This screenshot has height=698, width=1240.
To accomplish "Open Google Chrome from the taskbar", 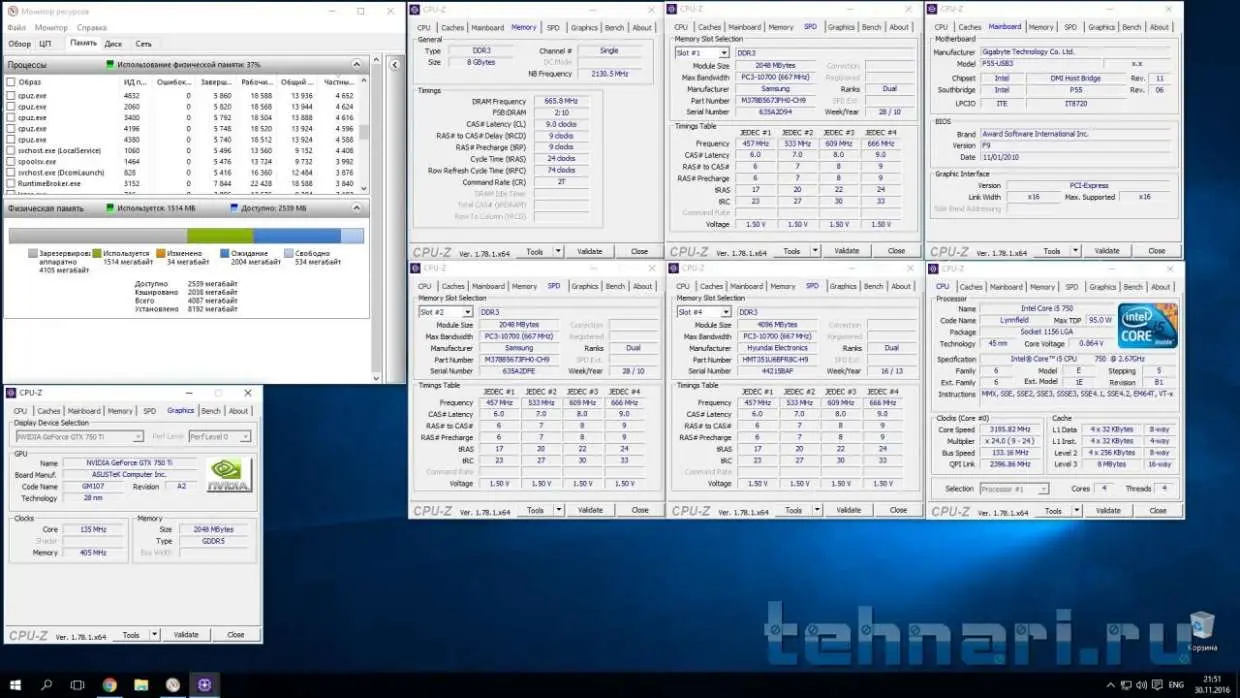I will (109, 685).
